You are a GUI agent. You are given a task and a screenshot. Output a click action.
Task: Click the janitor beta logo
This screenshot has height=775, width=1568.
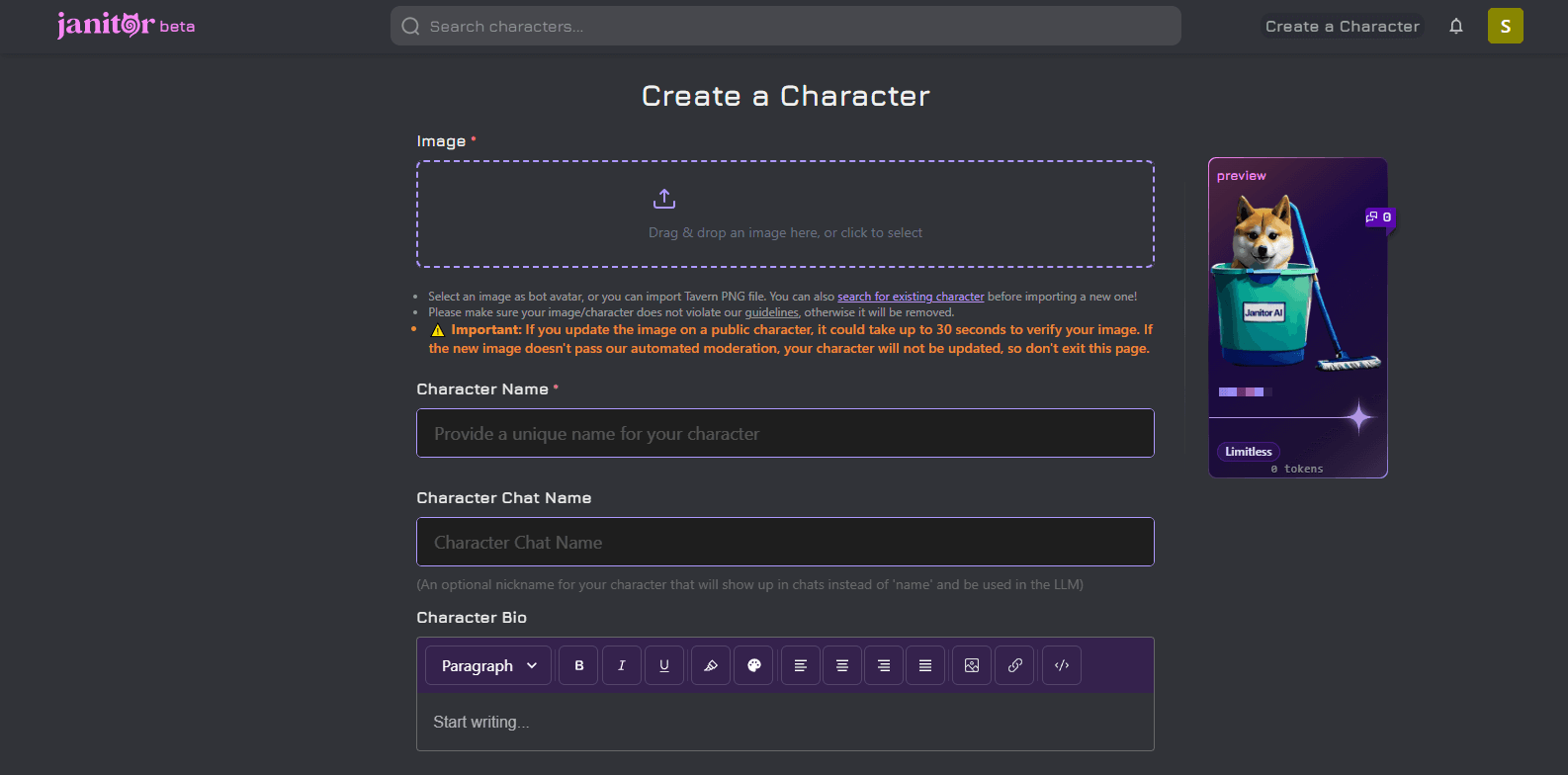[126, 26]
